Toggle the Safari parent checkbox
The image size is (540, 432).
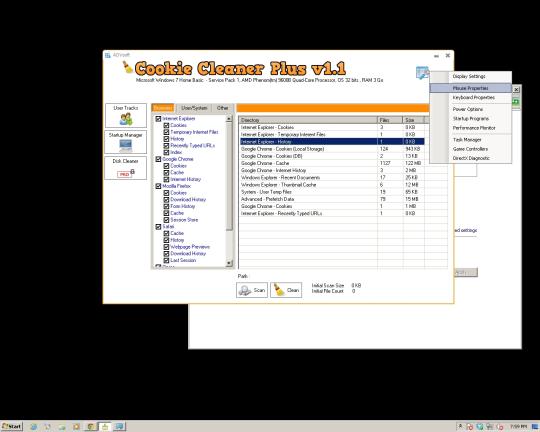(158, 227)
